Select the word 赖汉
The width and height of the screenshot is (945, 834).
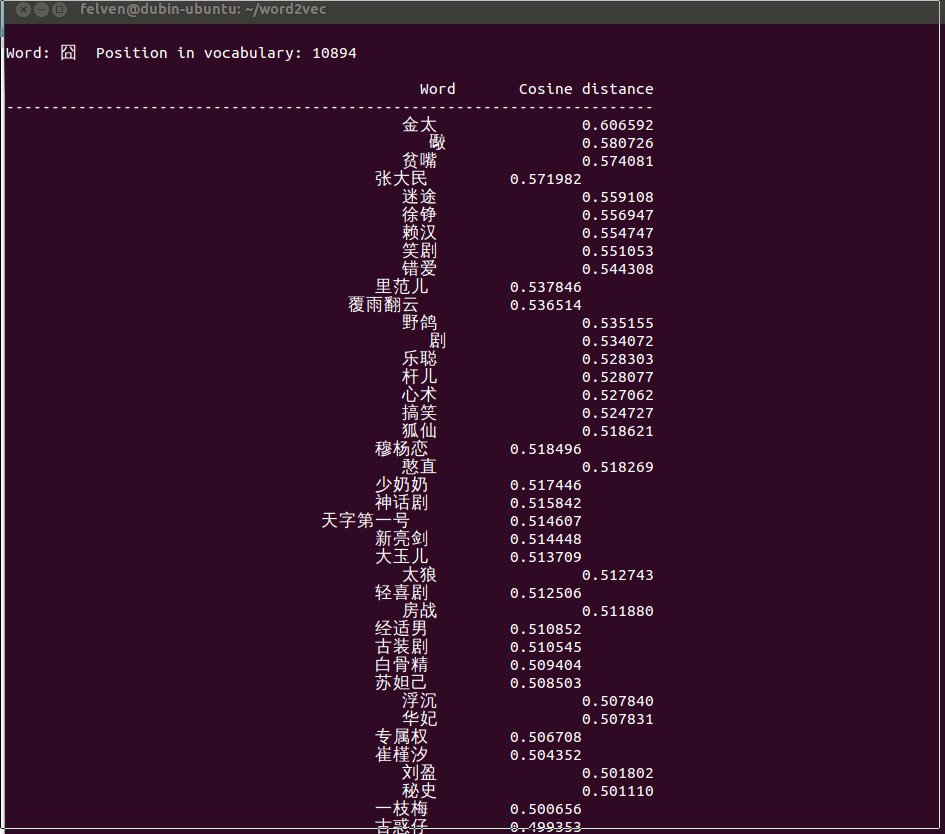point(419,233)
